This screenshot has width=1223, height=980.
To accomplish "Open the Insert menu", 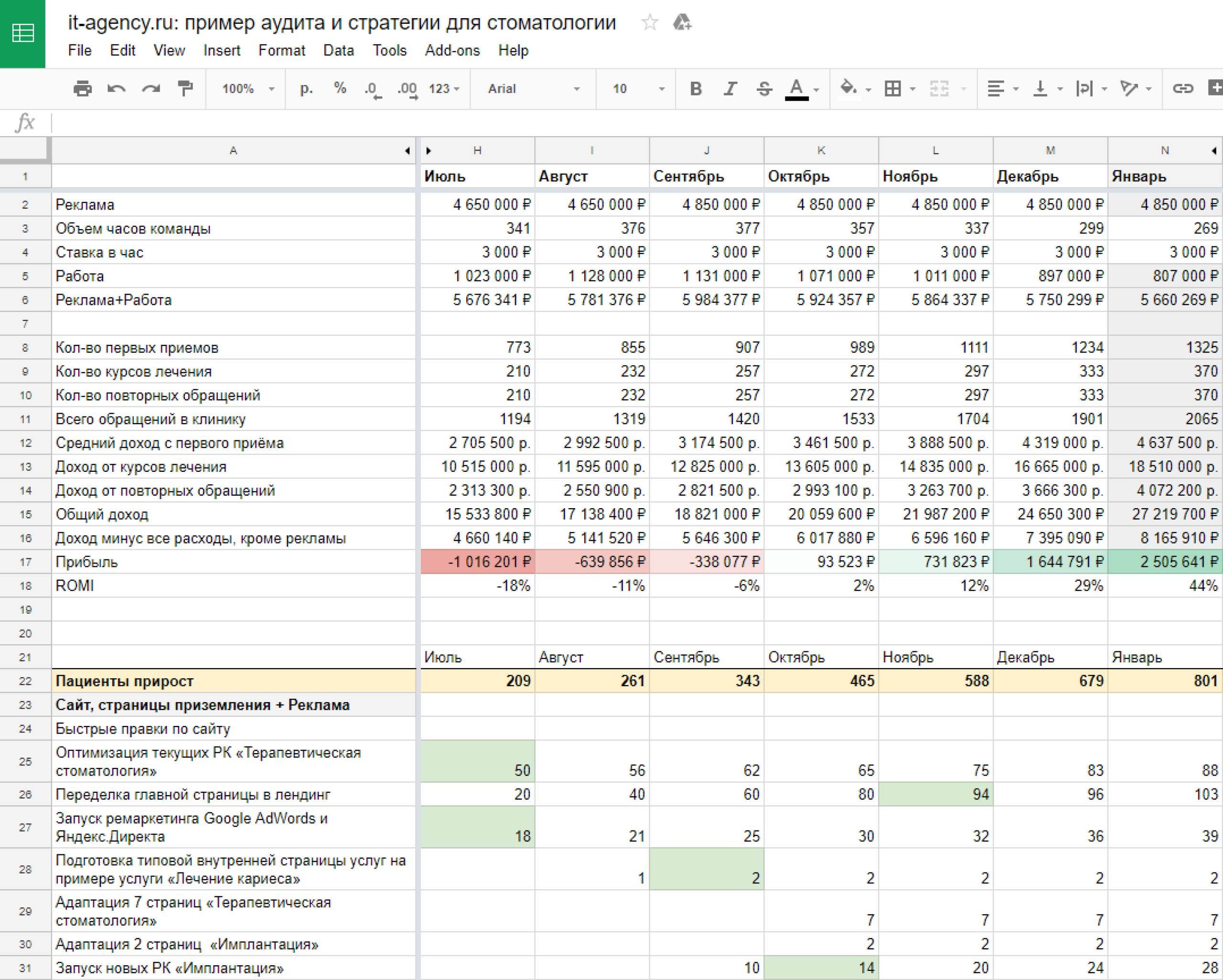I will 222,51.
